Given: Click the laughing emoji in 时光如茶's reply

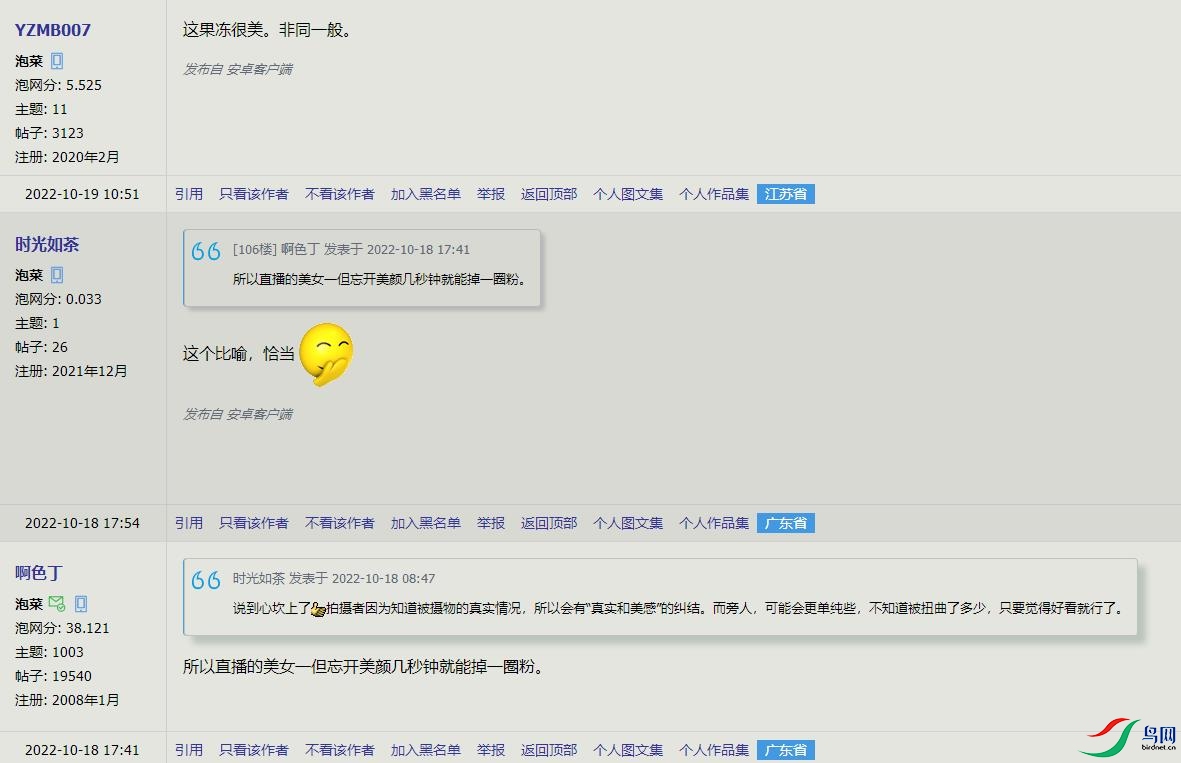Looking at the screenshot, I should 326,354.
